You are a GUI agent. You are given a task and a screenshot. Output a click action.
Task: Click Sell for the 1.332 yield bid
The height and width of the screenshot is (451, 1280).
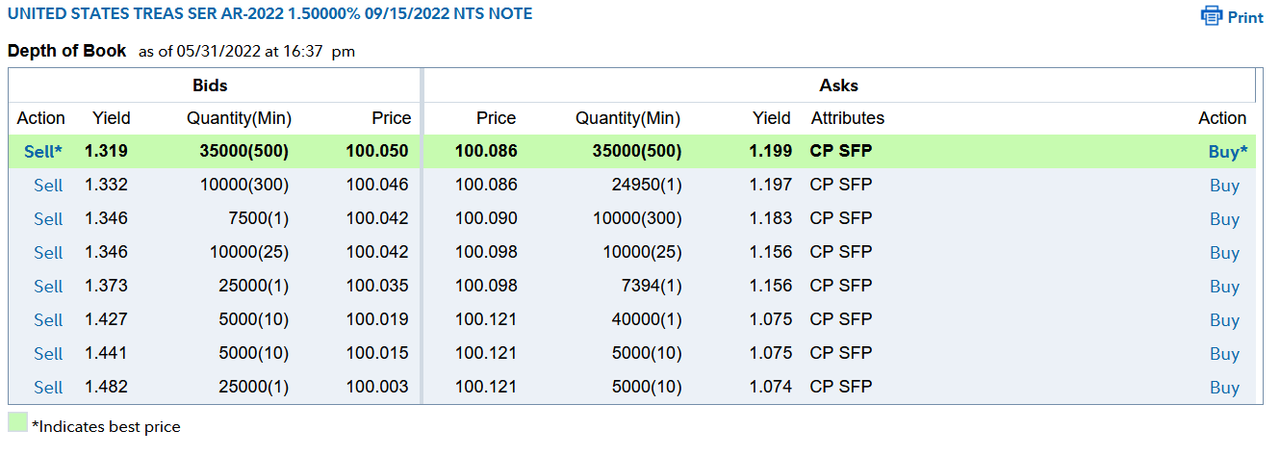[x=48, y=185]
